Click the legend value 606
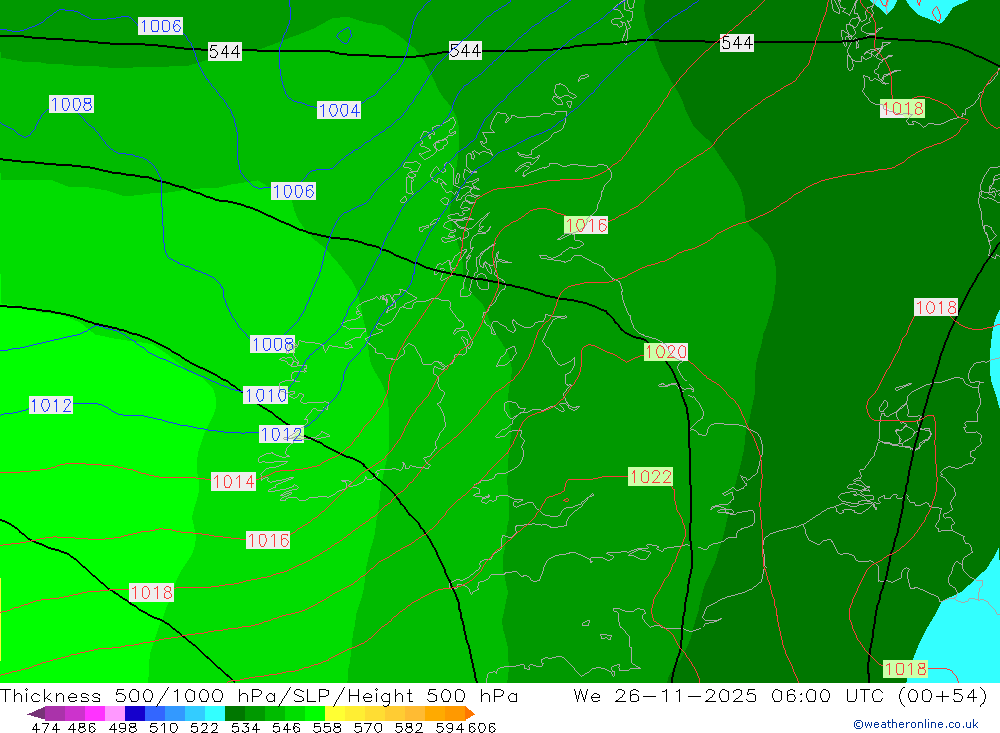Screen dimensions: 1000x733 coord(482,728)
